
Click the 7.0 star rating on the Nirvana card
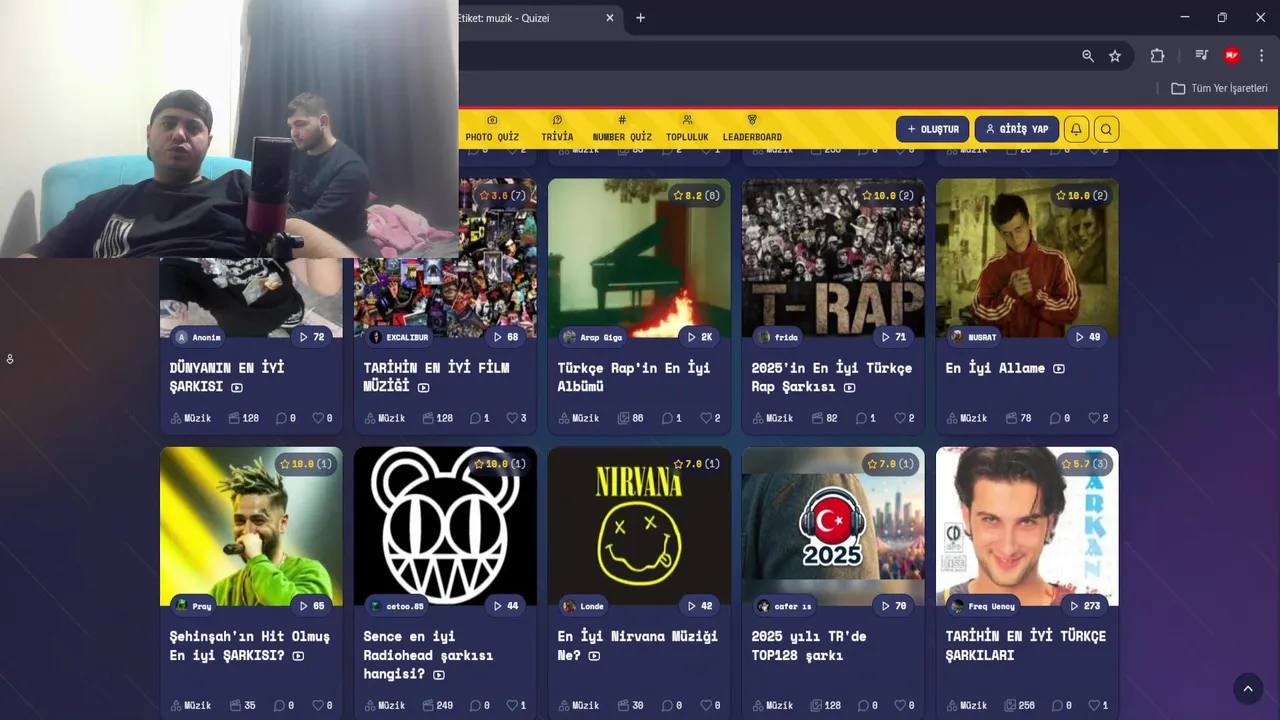point(696,463)
